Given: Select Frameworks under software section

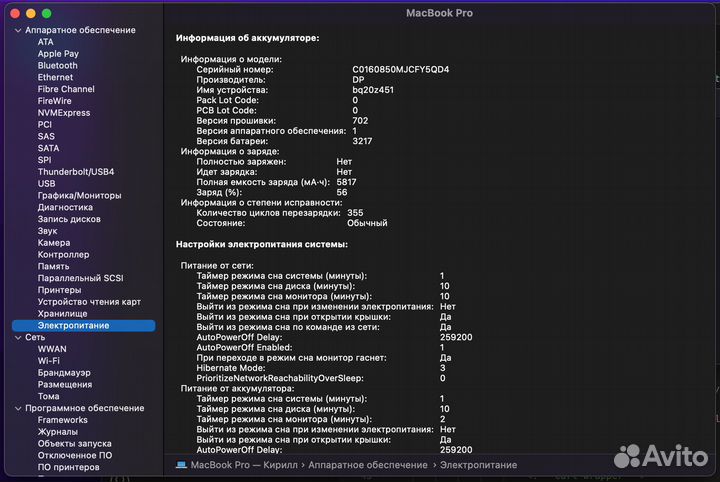Looking at the screenshot, I should (62, 420).
